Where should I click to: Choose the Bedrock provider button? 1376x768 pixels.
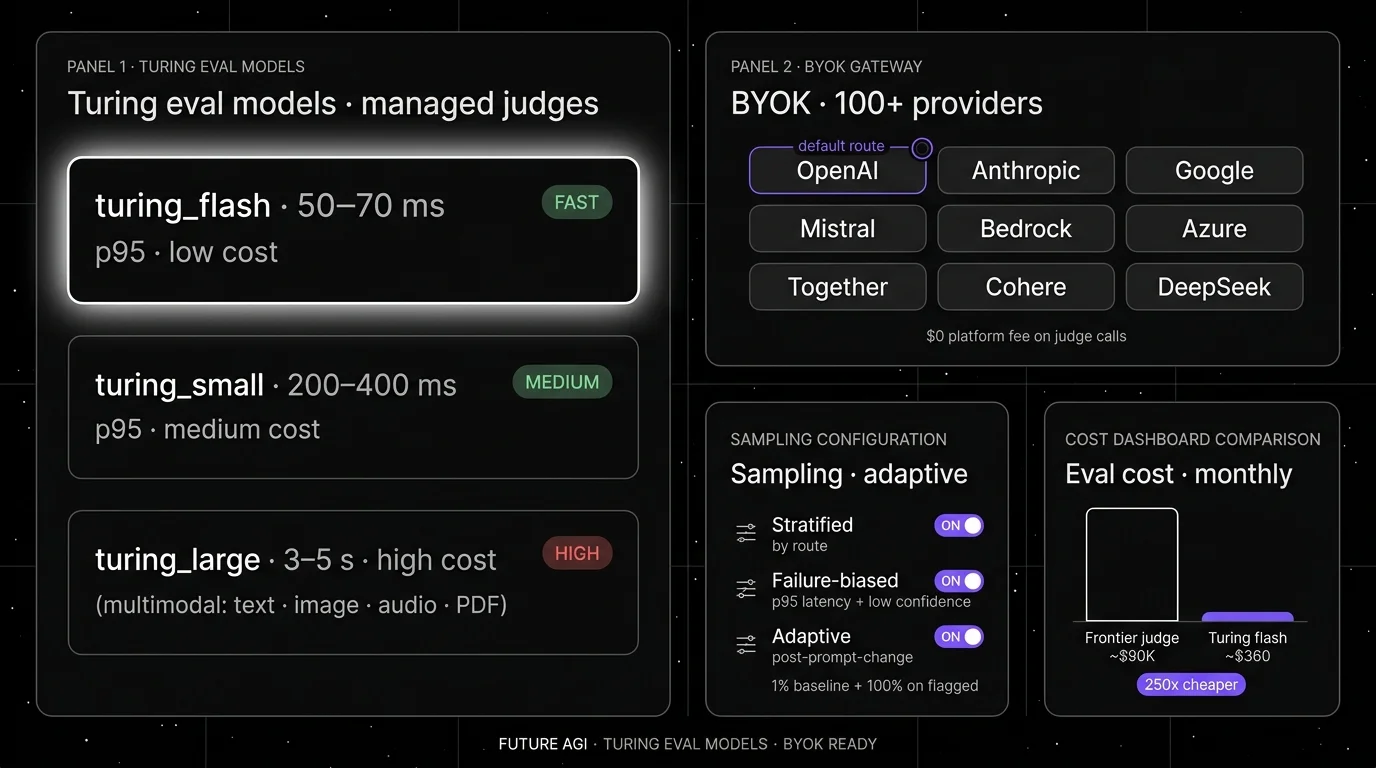1026,228
